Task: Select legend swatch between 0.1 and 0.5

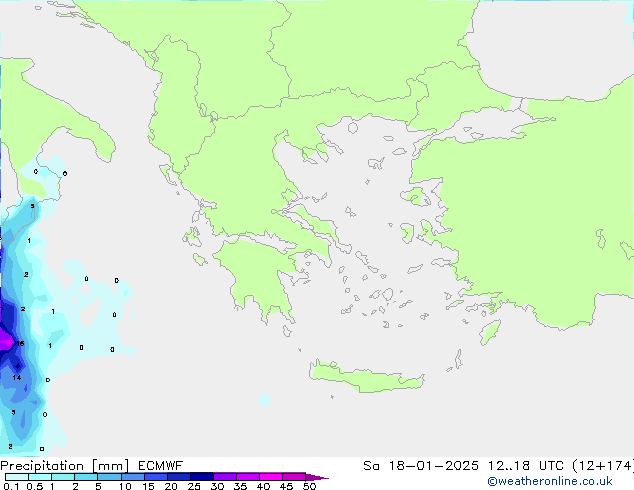Action: [17, 477]
